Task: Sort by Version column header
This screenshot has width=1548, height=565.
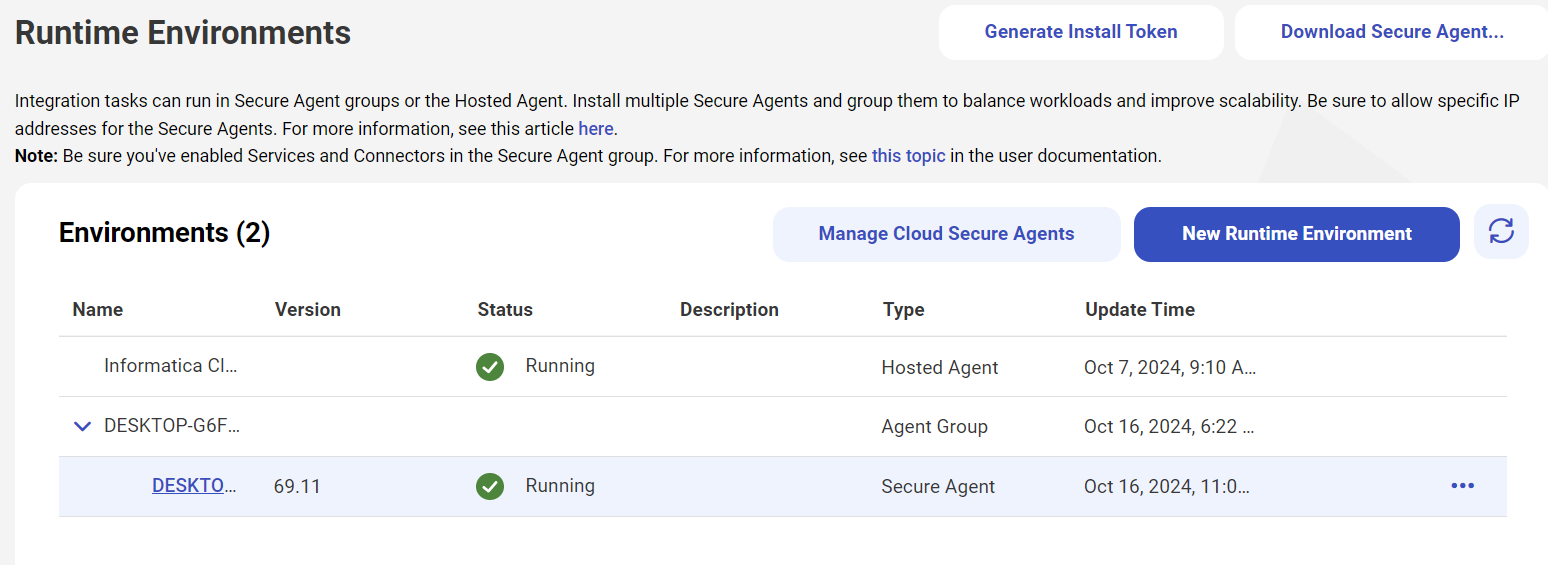Action: click(x=308, y=310)
